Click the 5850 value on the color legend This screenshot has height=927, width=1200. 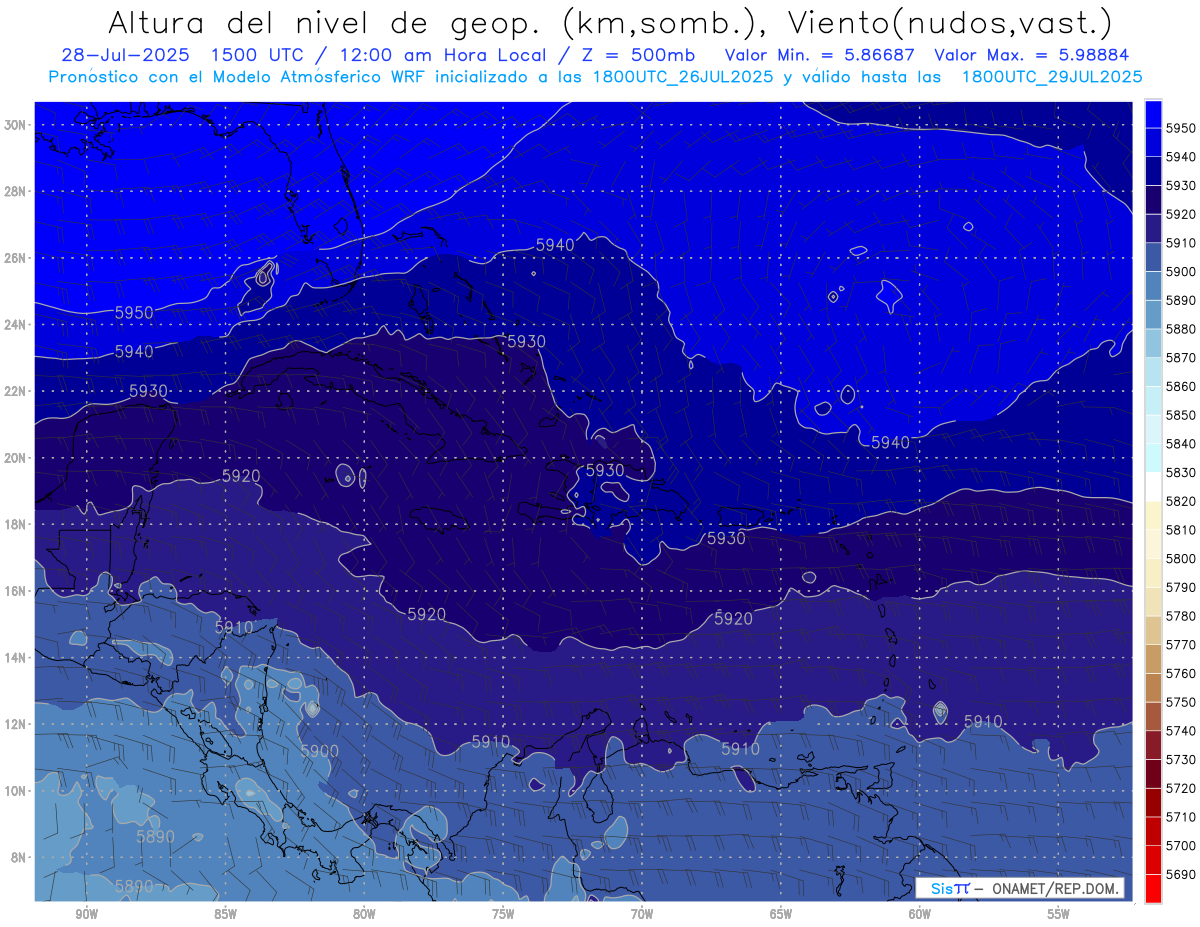click(1181, 415)
